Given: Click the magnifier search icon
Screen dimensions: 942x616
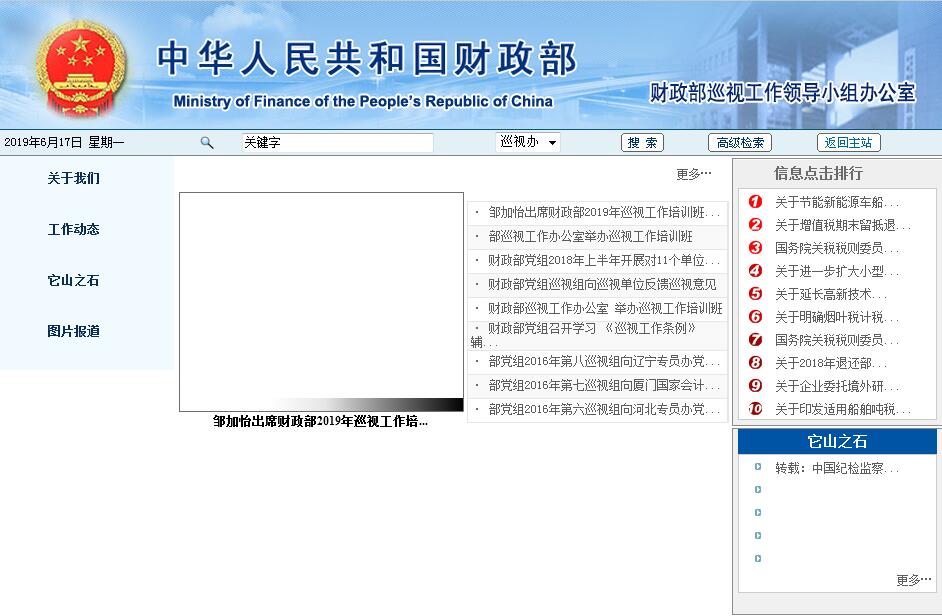Looking at the screenshot, I should coord(207,143).
